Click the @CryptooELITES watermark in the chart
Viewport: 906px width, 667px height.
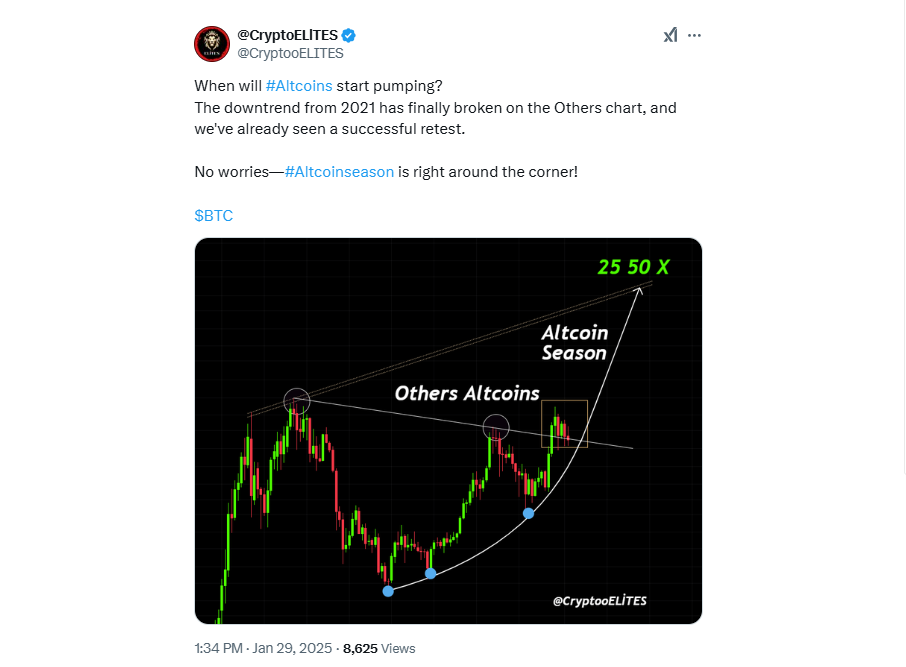coord(599,600)
